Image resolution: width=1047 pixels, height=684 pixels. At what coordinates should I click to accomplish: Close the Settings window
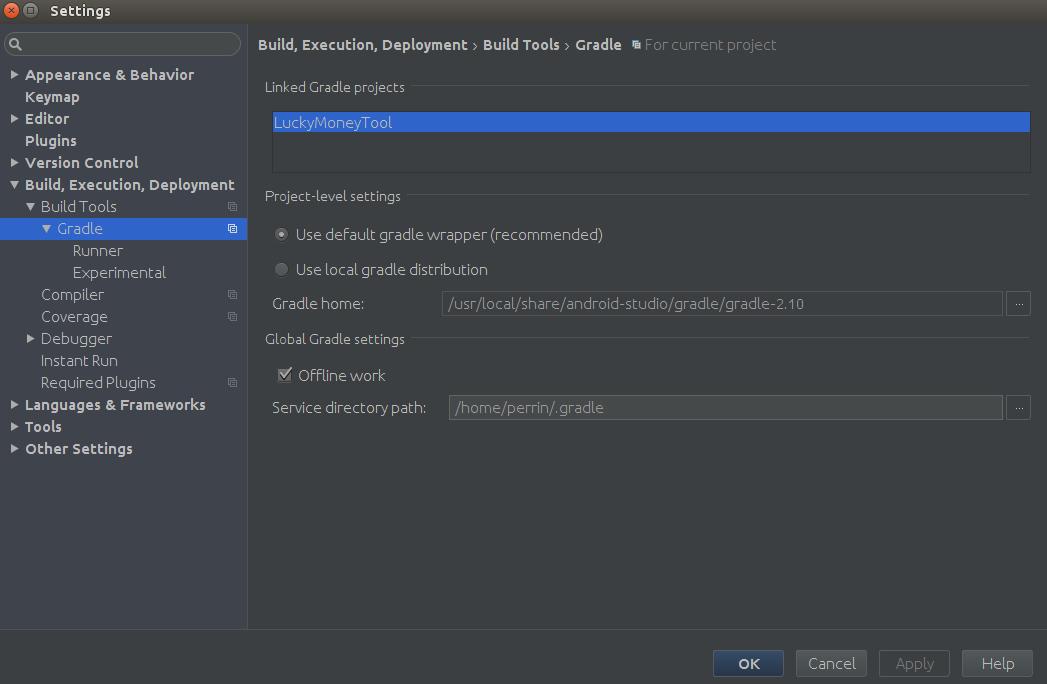click(11, 10)
